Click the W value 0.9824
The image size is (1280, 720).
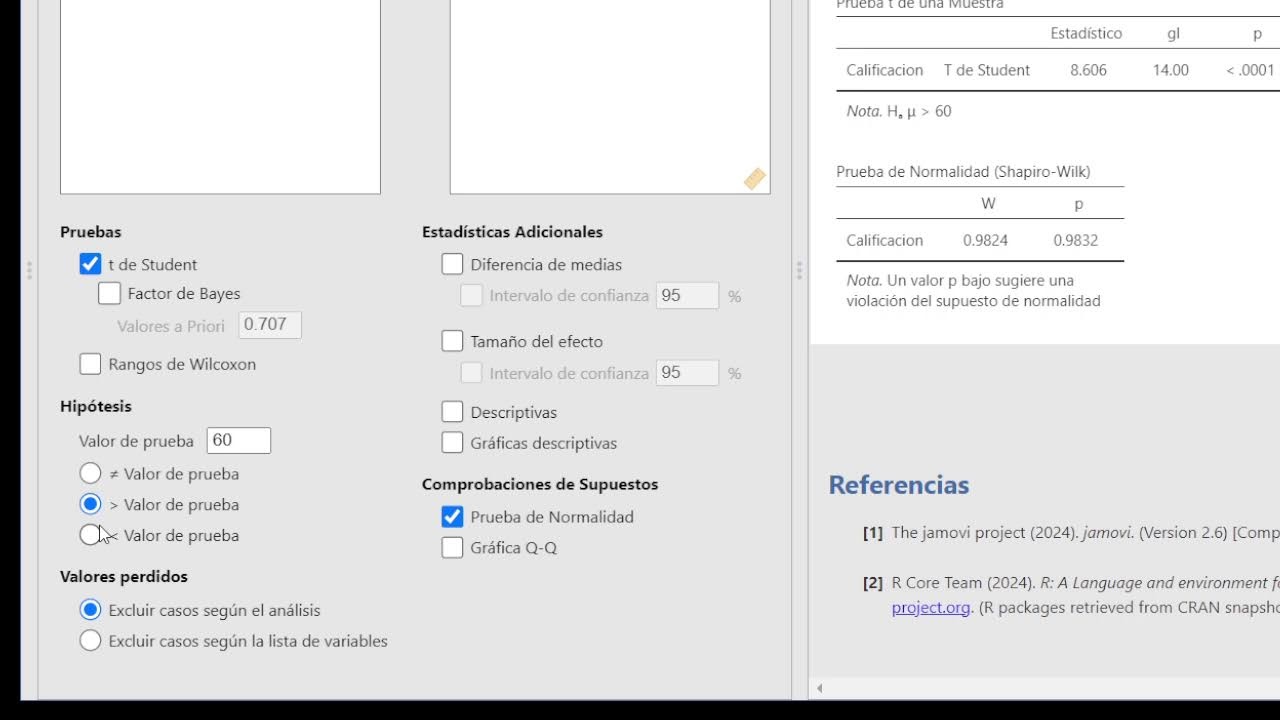pos(985,240)
